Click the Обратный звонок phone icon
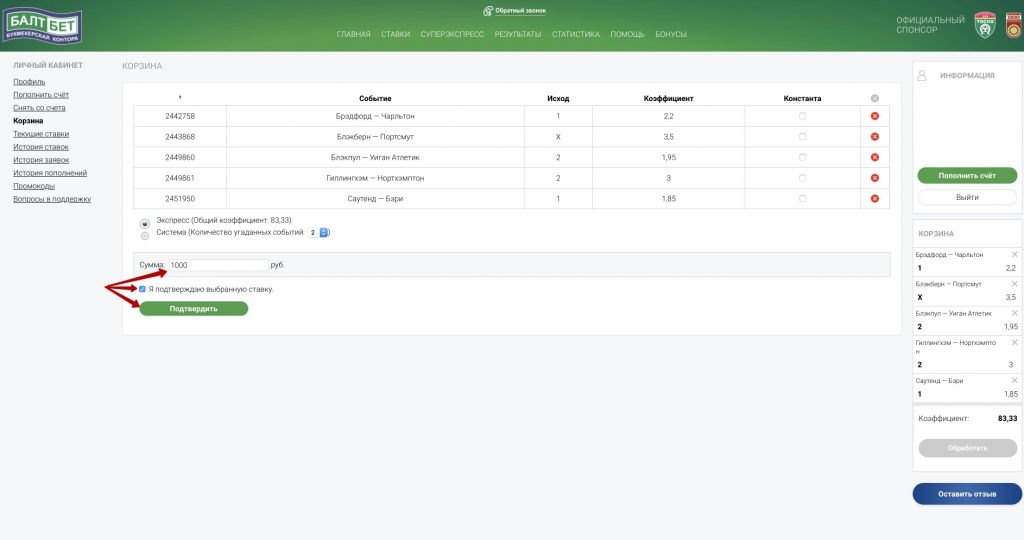The image size is (1024, 540). tap(488, 11)
